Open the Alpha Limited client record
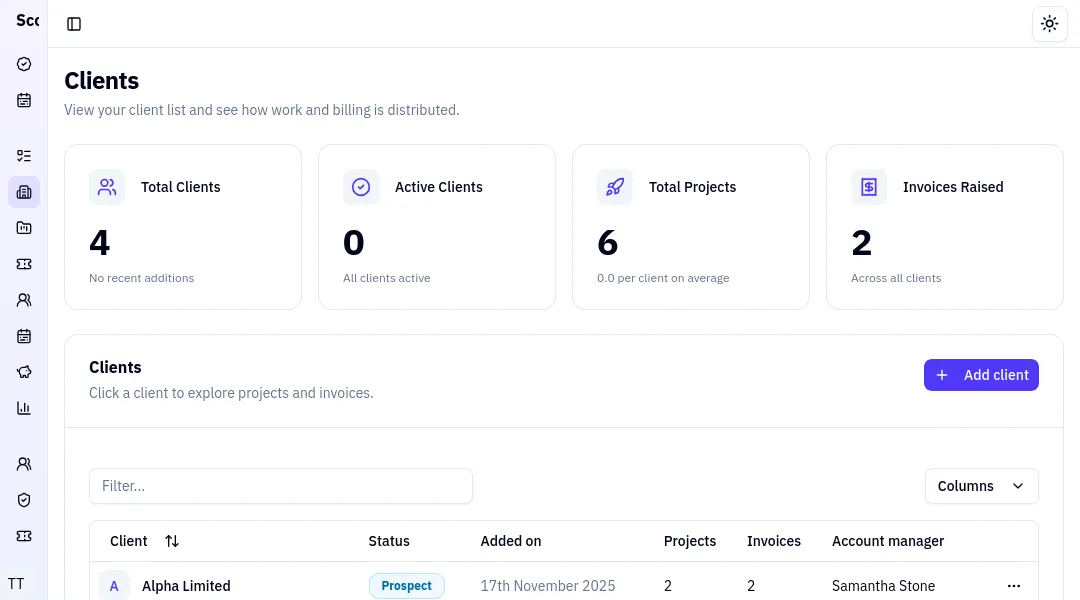 [x=186, y=586]
